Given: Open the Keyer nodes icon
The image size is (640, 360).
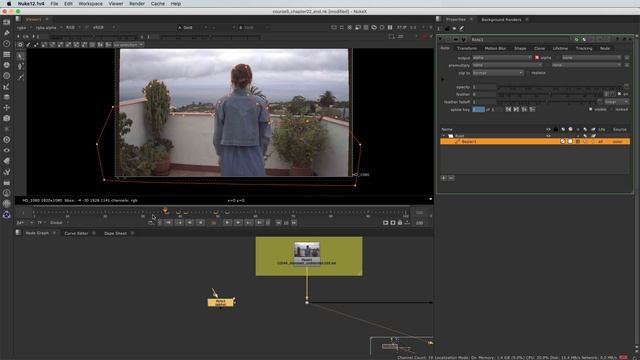Looking at the screenshot, I should point(7,86).
